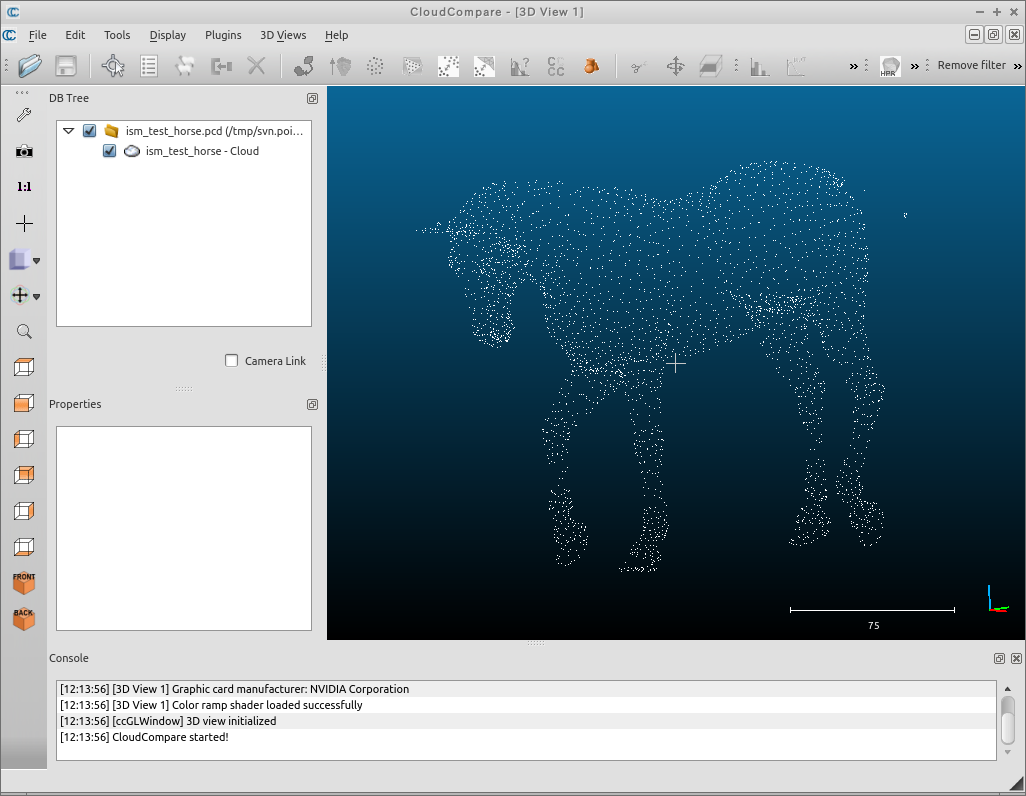
Task: Run the HPR hidden point removal plugin
Action: pyautogui.click(x=889, y=66)
